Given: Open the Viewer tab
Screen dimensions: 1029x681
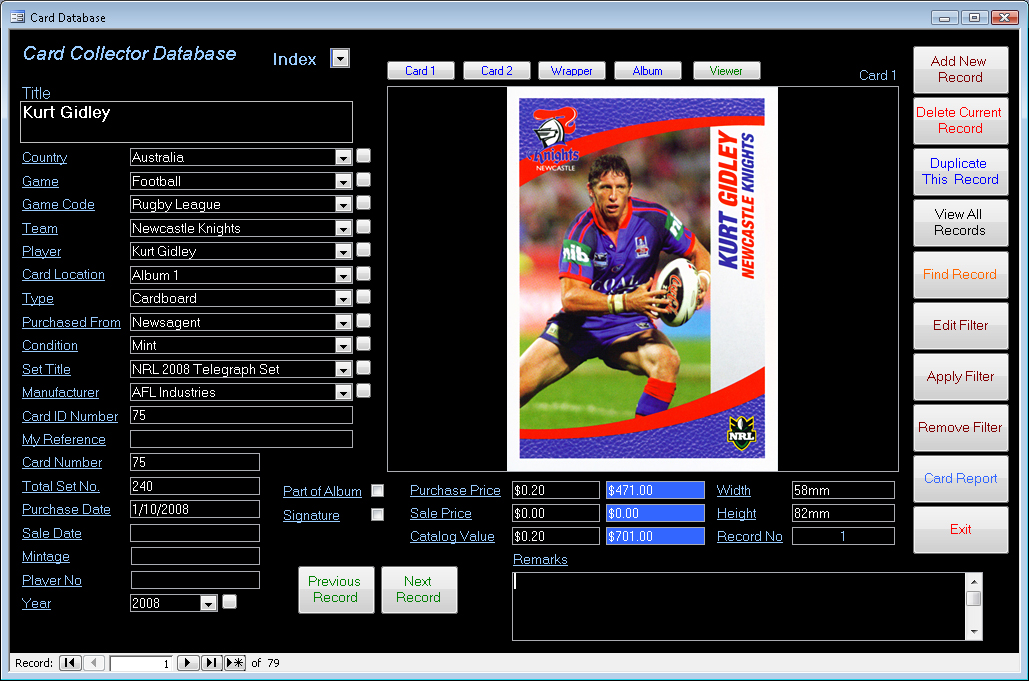Looking at the screenshot, I should click(x=726, y=70).
